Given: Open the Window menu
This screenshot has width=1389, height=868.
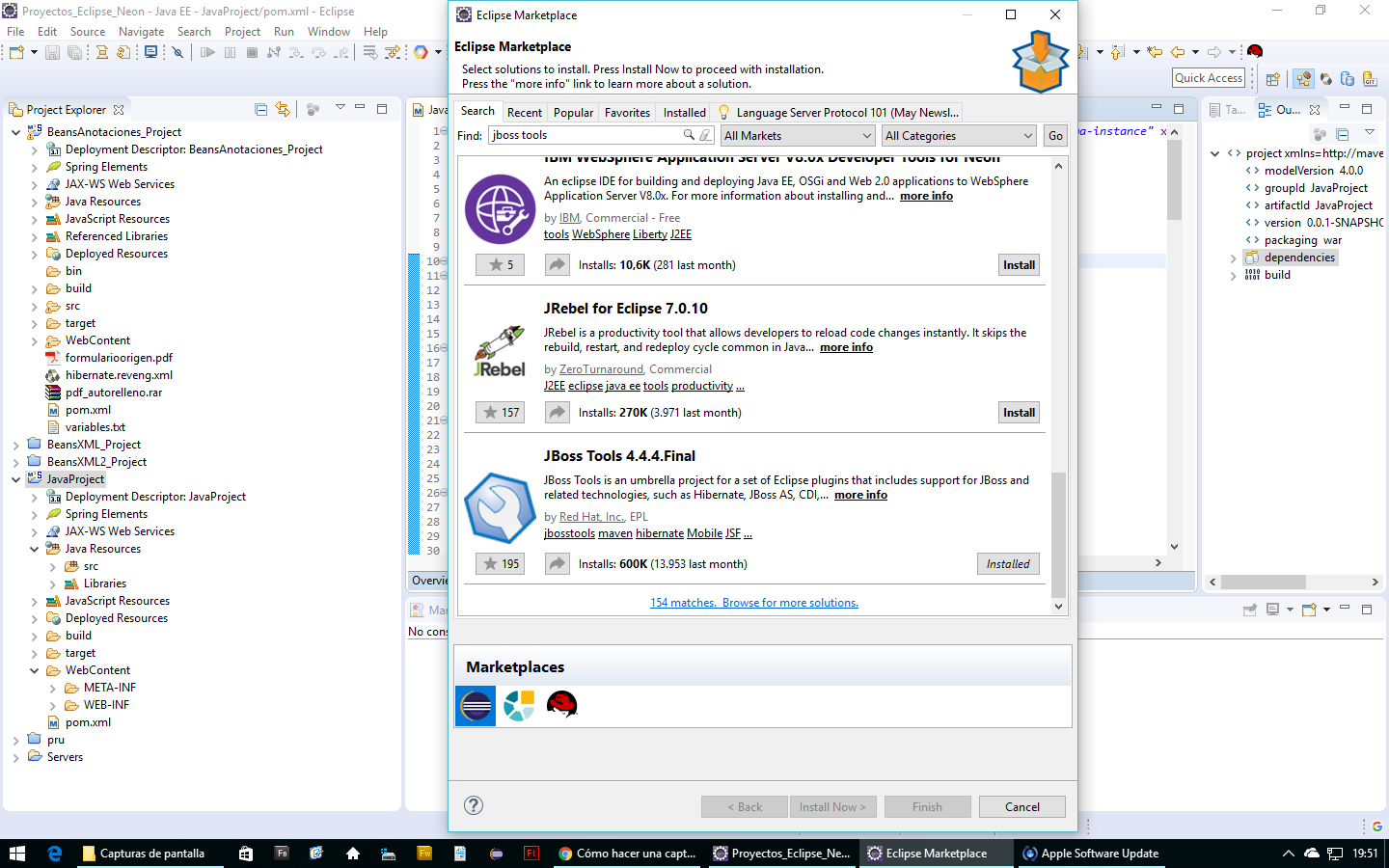Looking at the screenshot, I should [328, 32].
